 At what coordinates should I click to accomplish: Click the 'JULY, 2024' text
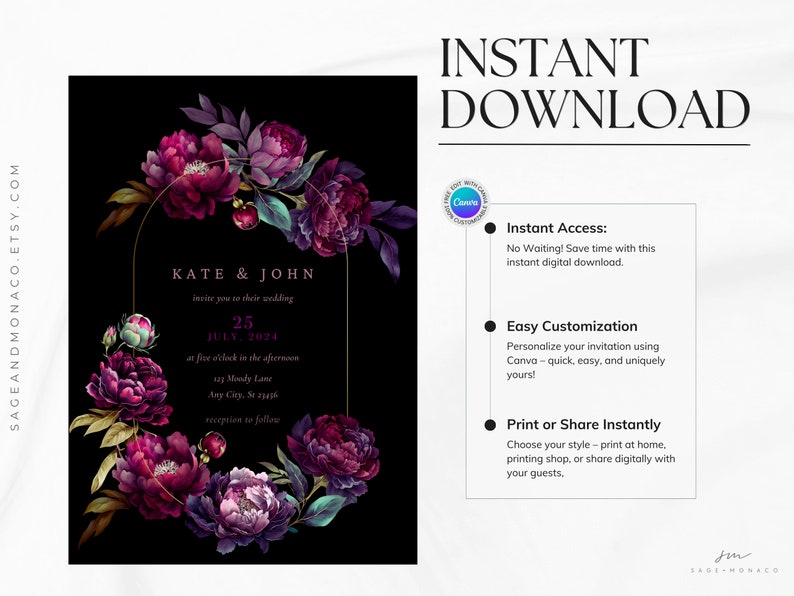[x=243, y=337]
